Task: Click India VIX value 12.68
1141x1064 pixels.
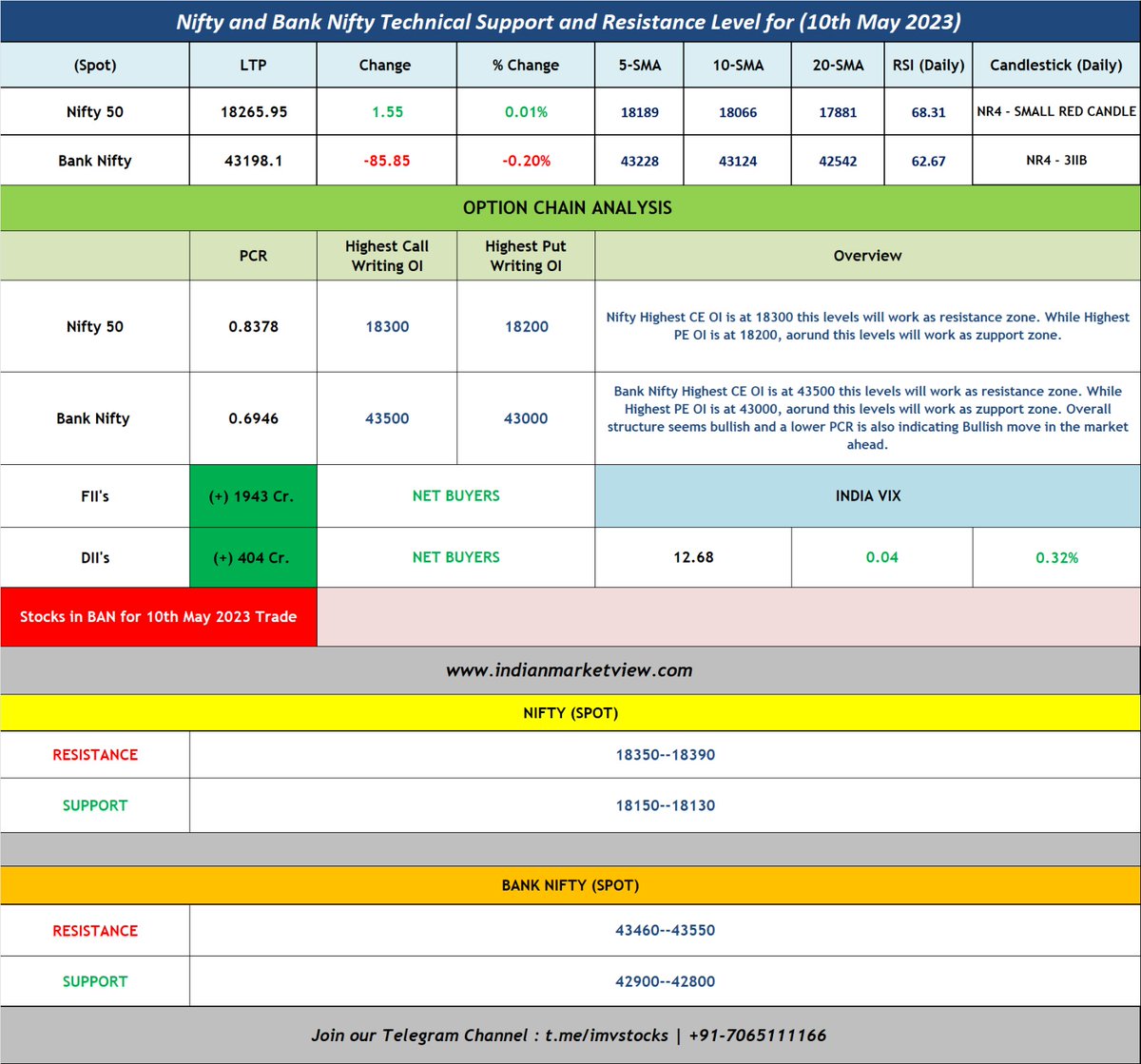Action: (x=693, y=557)
